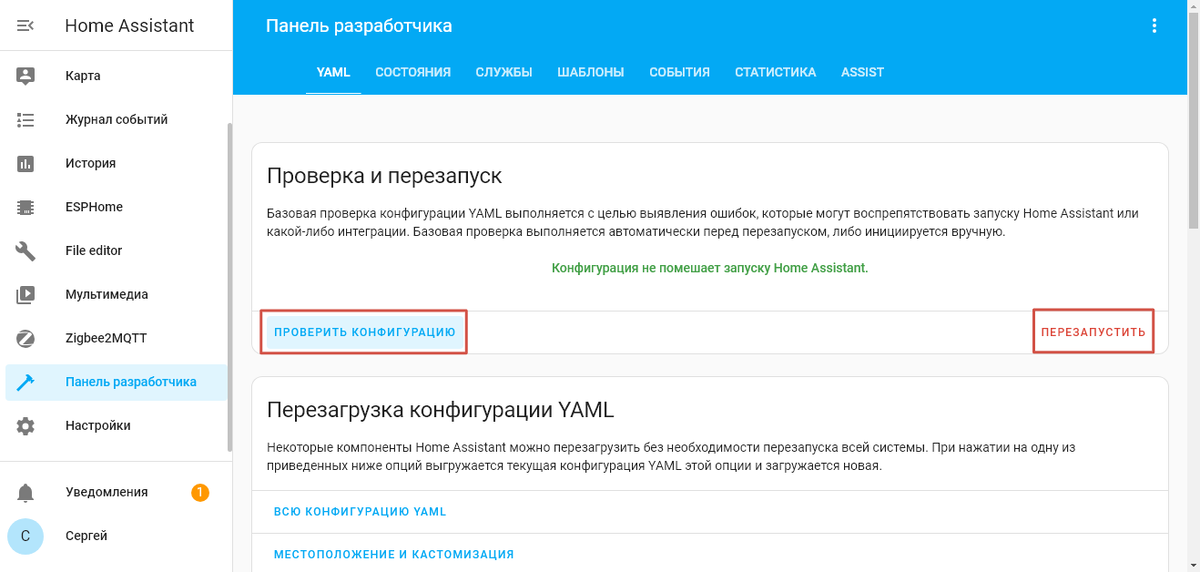Open the СЛУЖБЫ tab
This screenshot has width=1200, height=572.
pos(504,72)
